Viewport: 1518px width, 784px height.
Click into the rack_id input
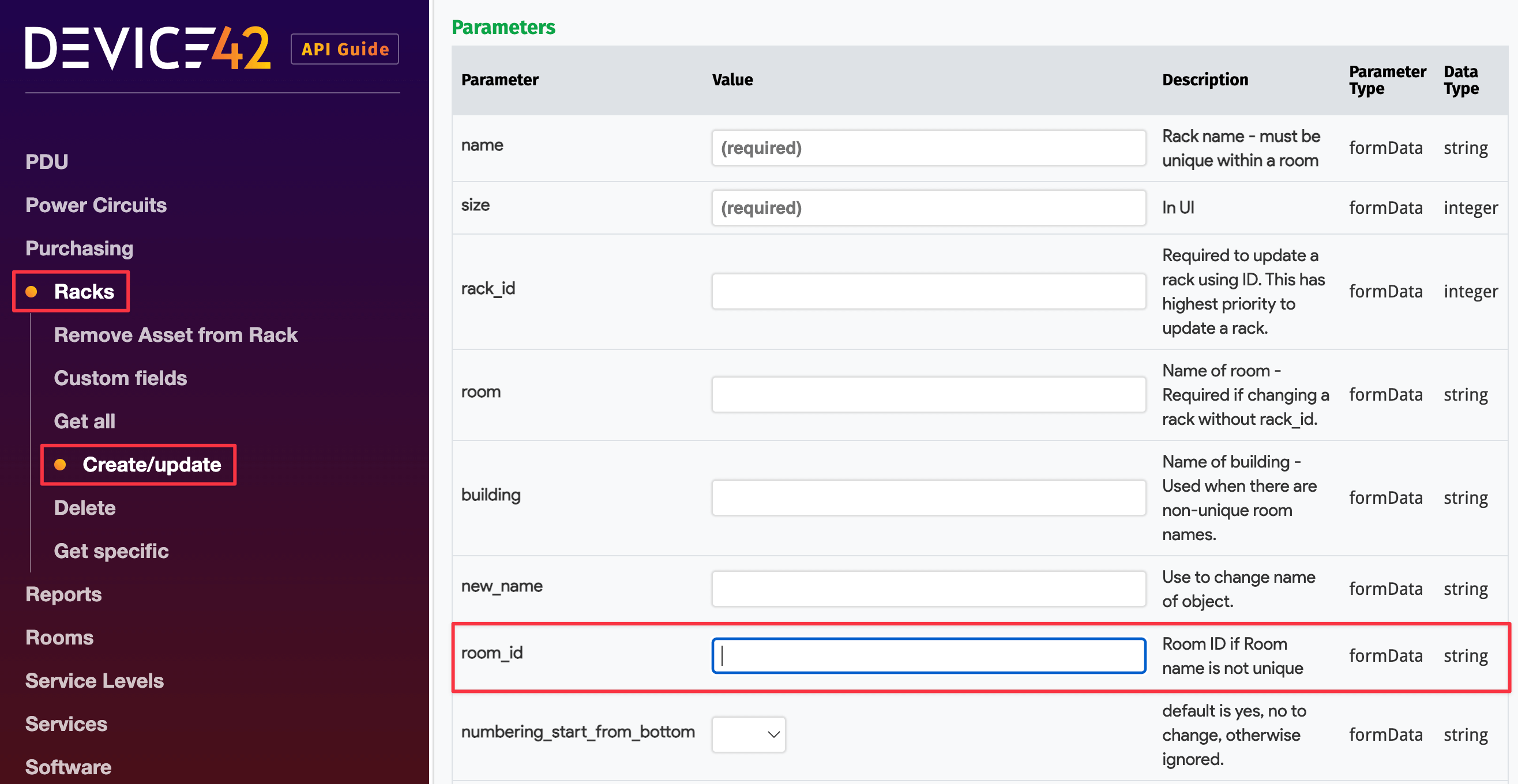coord(928,291)
